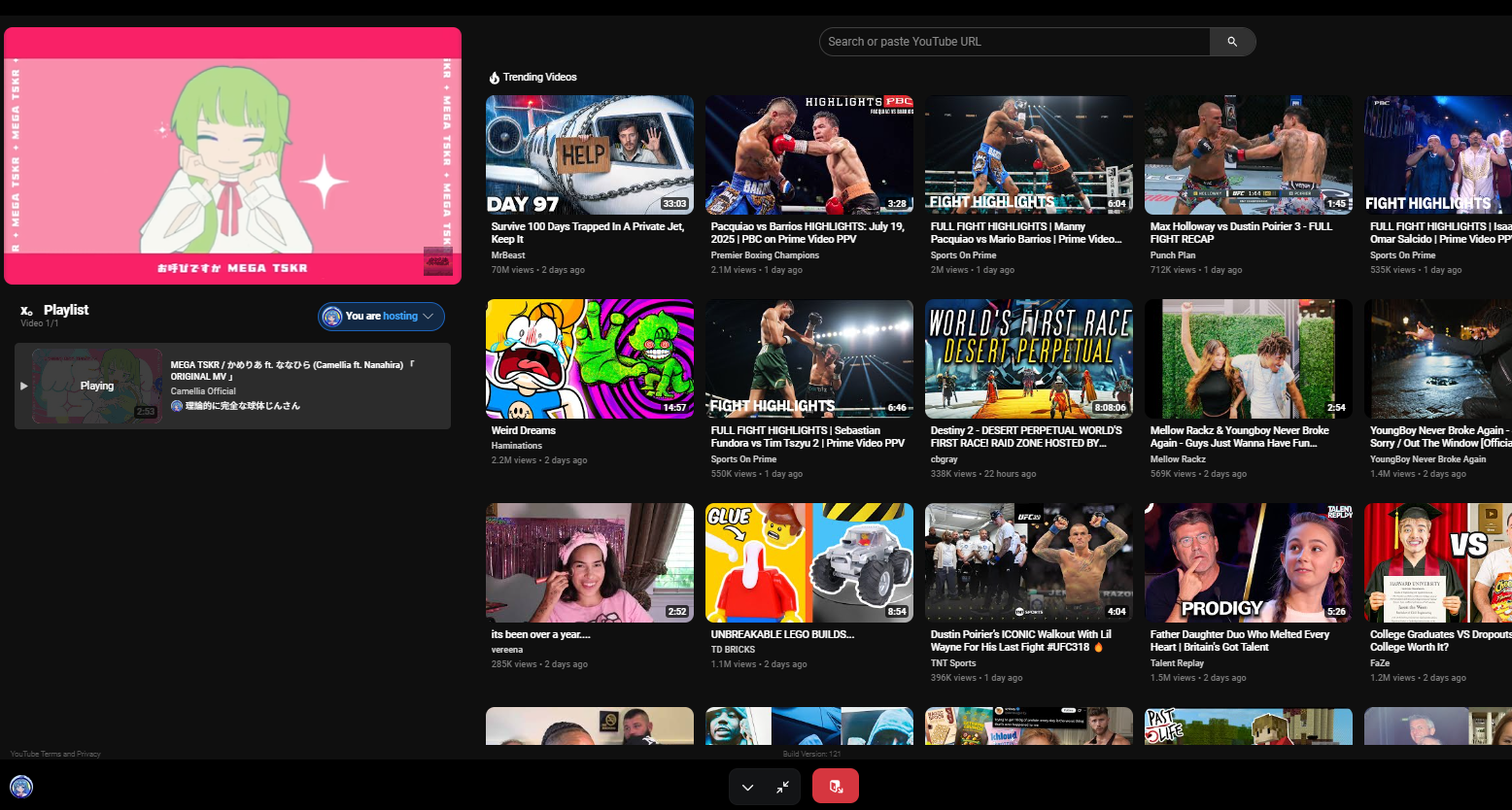Click 'Father Daughter Duo Who Melted Every Heart' title

point(1240,641)
